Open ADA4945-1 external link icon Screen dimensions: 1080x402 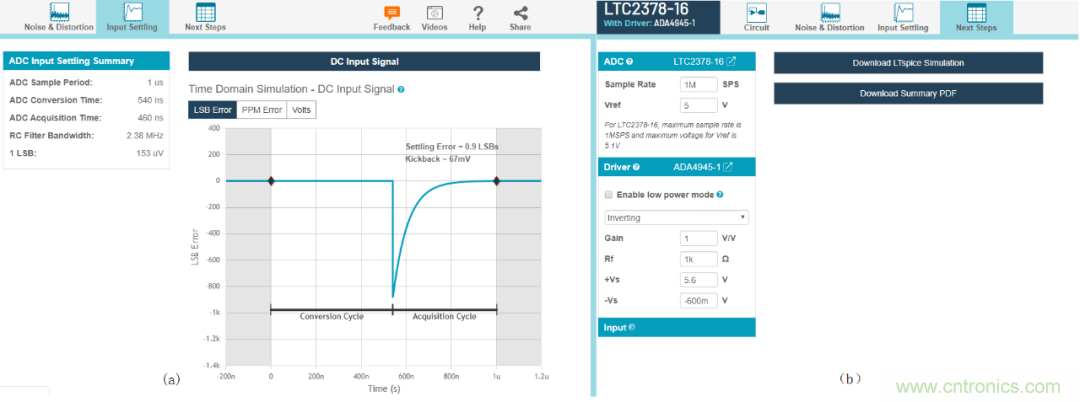tap(729, 166)
